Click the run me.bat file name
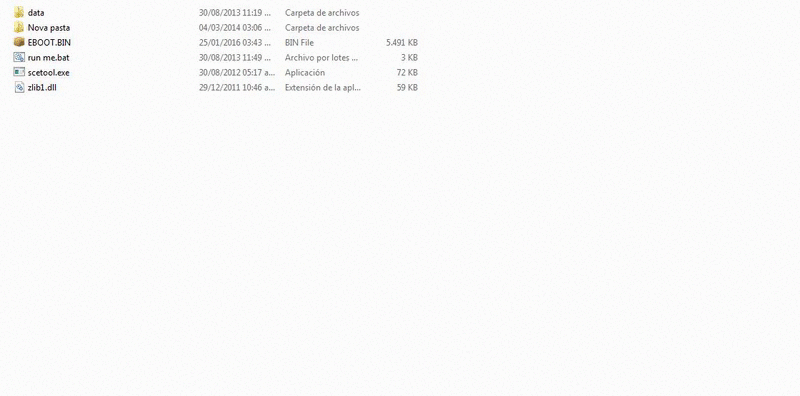This screenshot has height=396, width=800. pos(48,58)
